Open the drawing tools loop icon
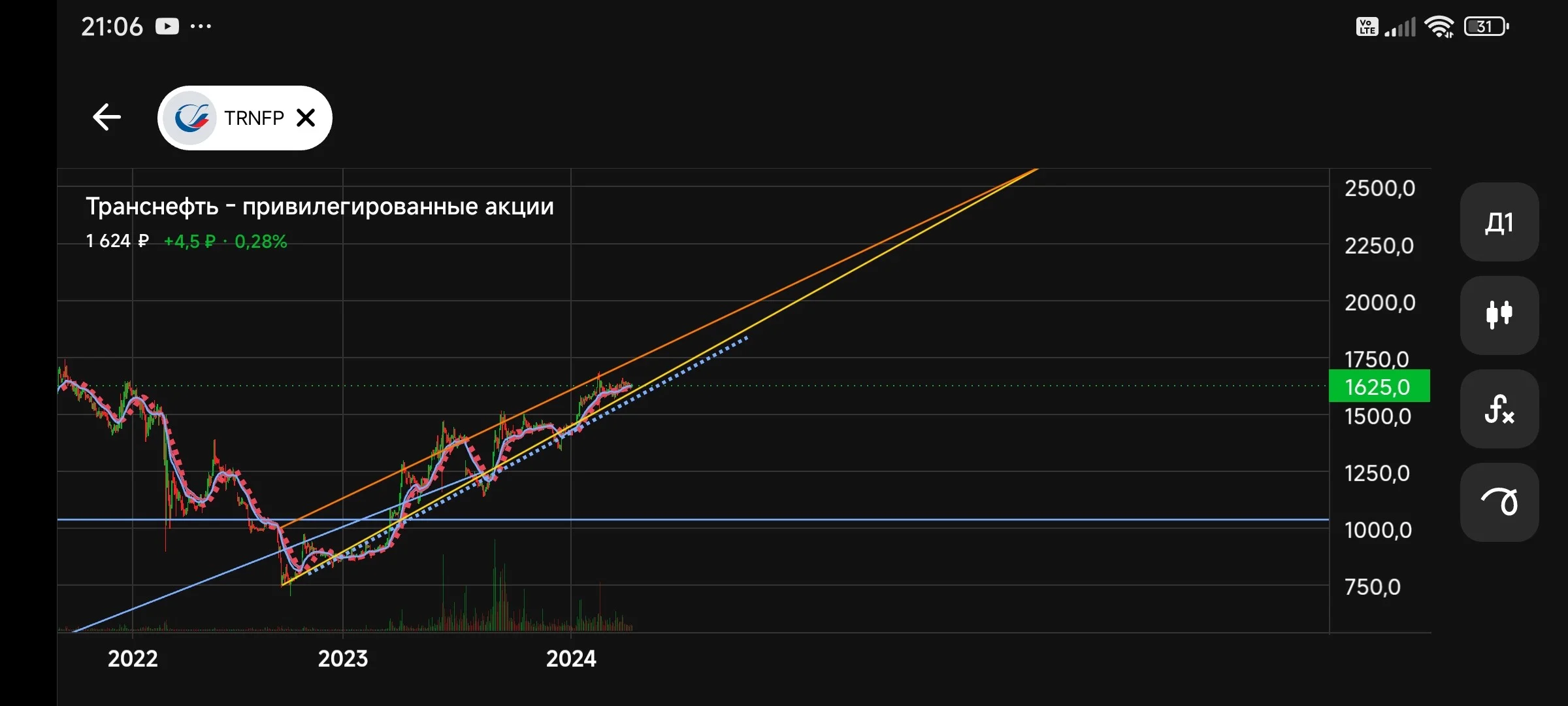Image resolution: width=1568 pixels, height=706 pixels. 1499,502
